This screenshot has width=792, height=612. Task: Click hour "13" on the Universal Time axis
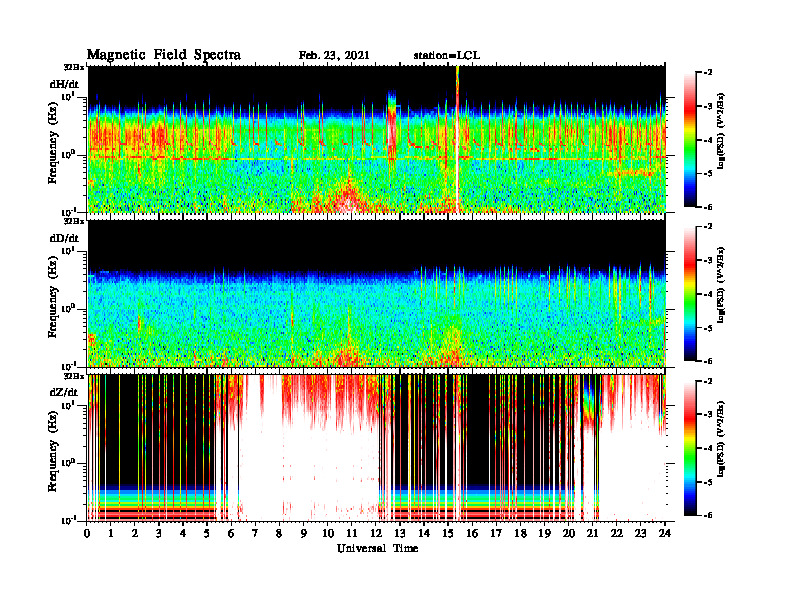pos(400,534)
